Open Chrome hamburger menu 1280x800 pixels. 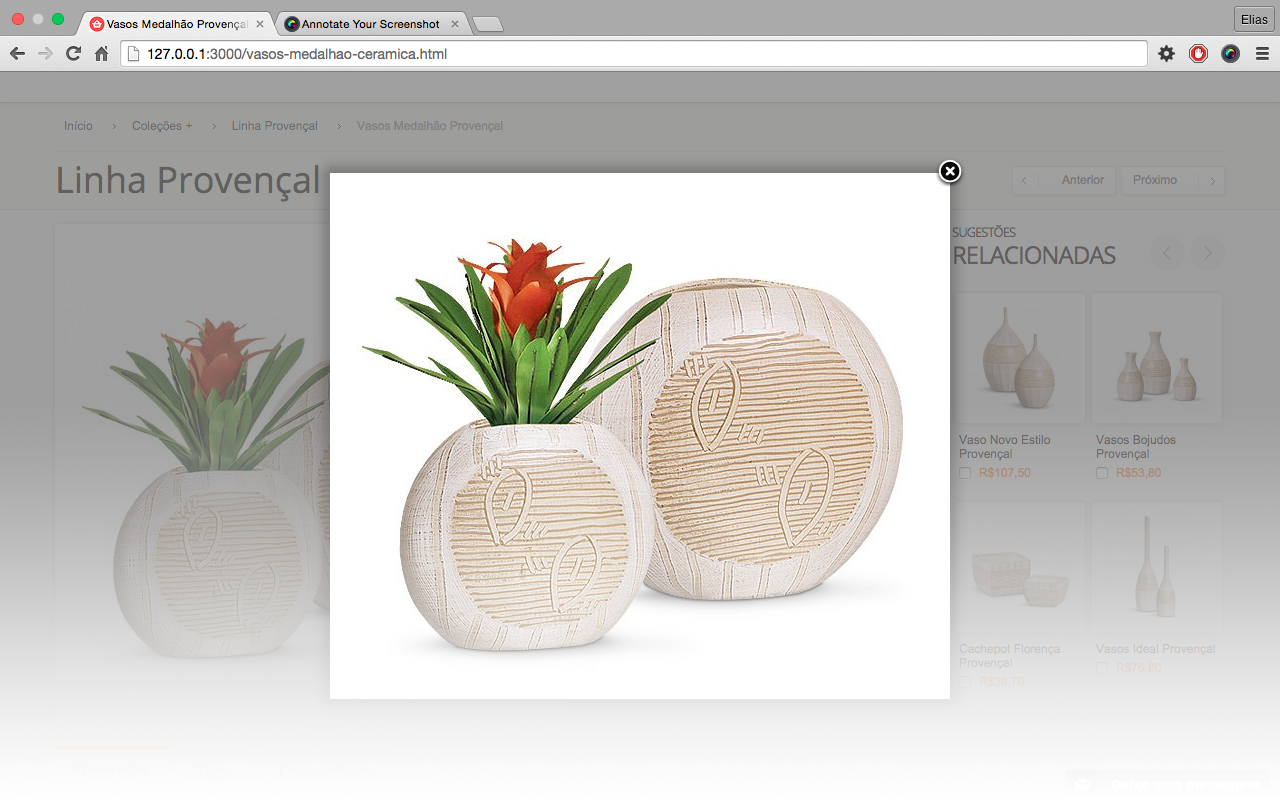[1262, 54]
